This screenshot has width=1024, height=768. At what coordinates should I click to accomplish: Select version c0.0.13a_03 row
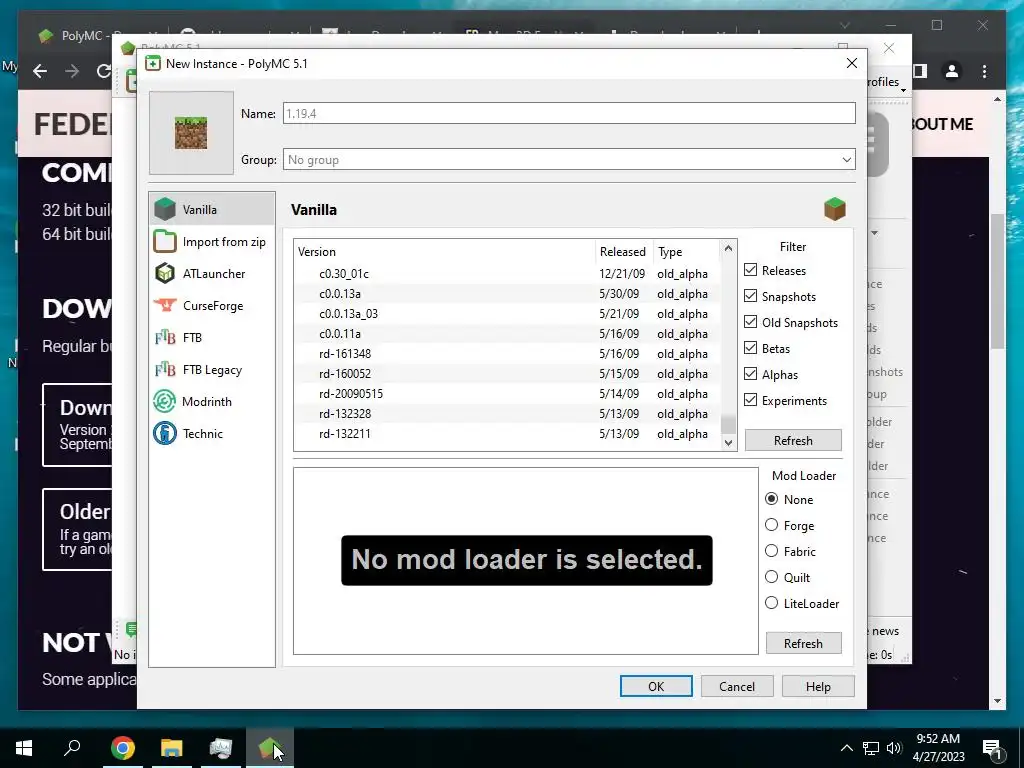pos(507,313)
